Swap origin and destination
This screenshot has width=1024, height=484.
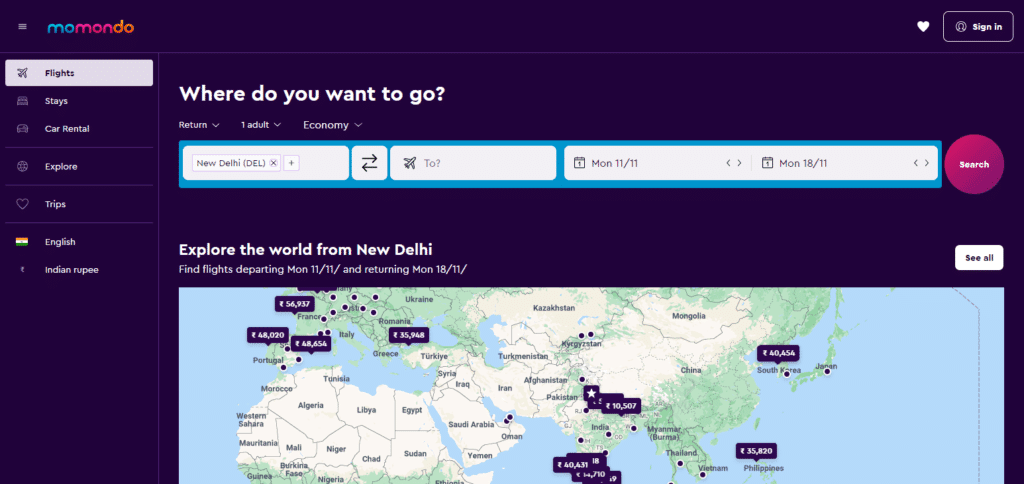[370, 163]
